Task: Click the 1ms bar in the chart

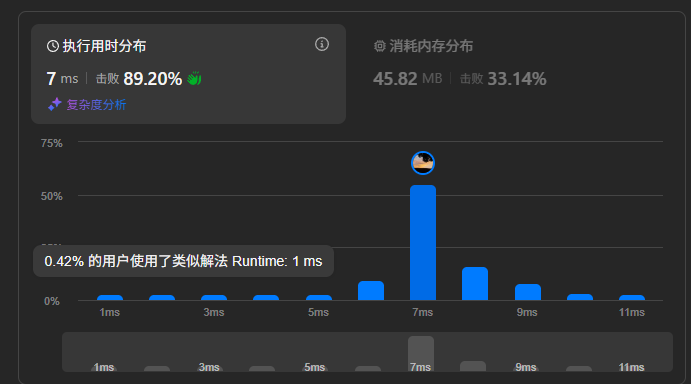Action: (x=110, y=298)
